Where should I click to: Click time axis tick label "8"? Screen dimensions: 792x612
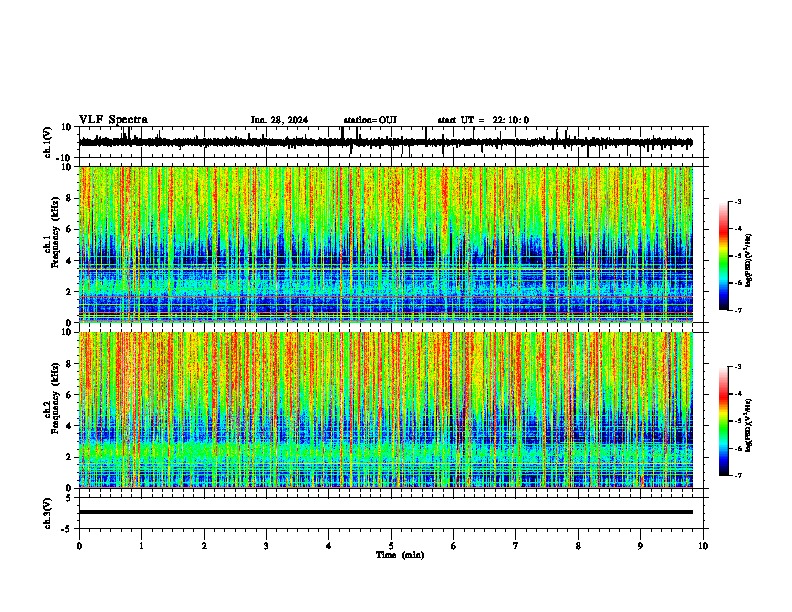(x=578, y=546)
